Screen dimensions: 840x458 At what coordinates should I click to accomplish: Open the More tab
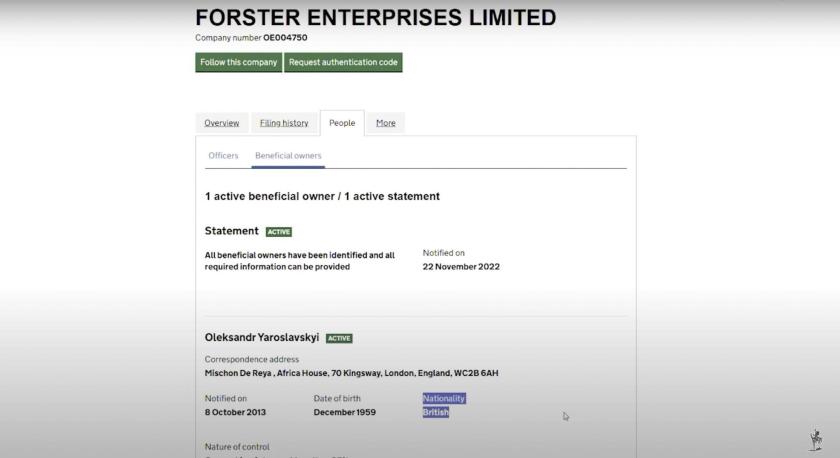[x=386, y=123]
